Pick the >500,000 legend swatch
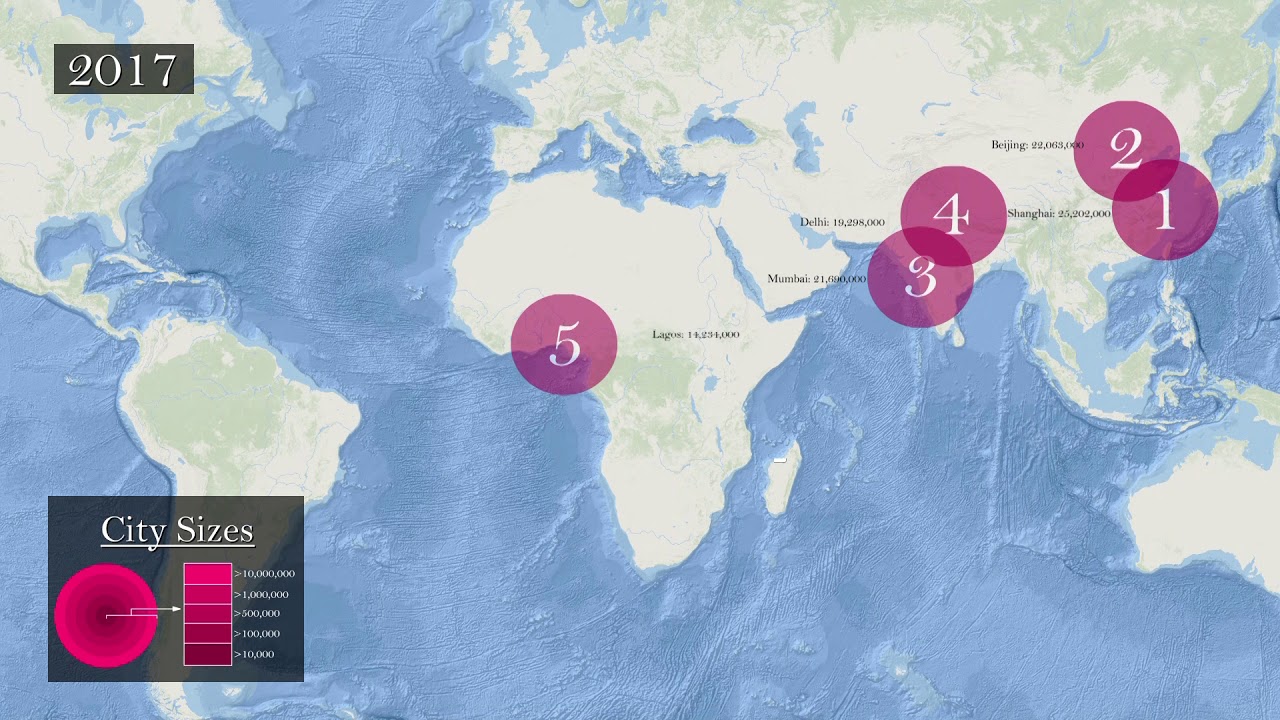Viewport: 1280px width, 720px height. (207, 614)
